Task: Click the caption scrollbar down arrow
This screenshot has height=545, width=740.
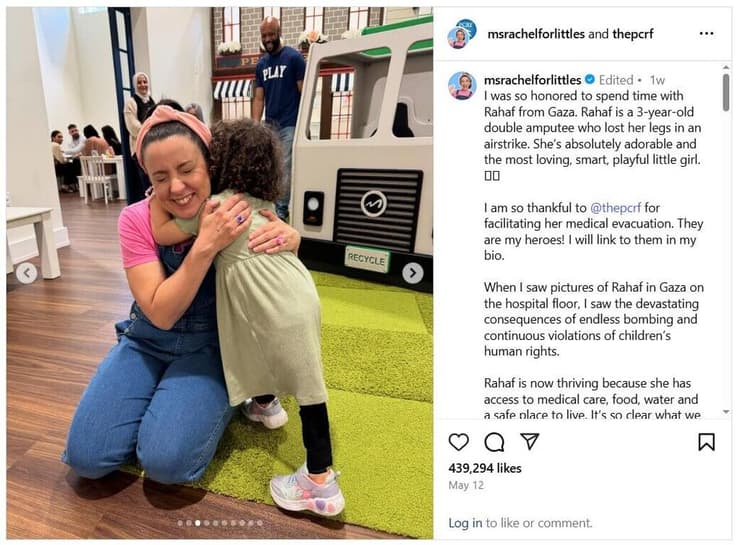Action: coord(726,412)
